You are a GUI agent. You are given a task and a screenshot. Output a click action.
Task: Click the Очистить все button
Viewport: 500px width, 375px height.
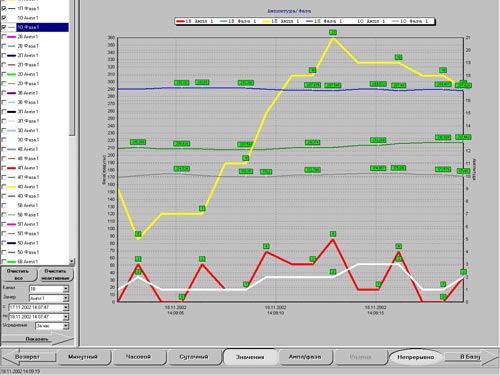19,274
